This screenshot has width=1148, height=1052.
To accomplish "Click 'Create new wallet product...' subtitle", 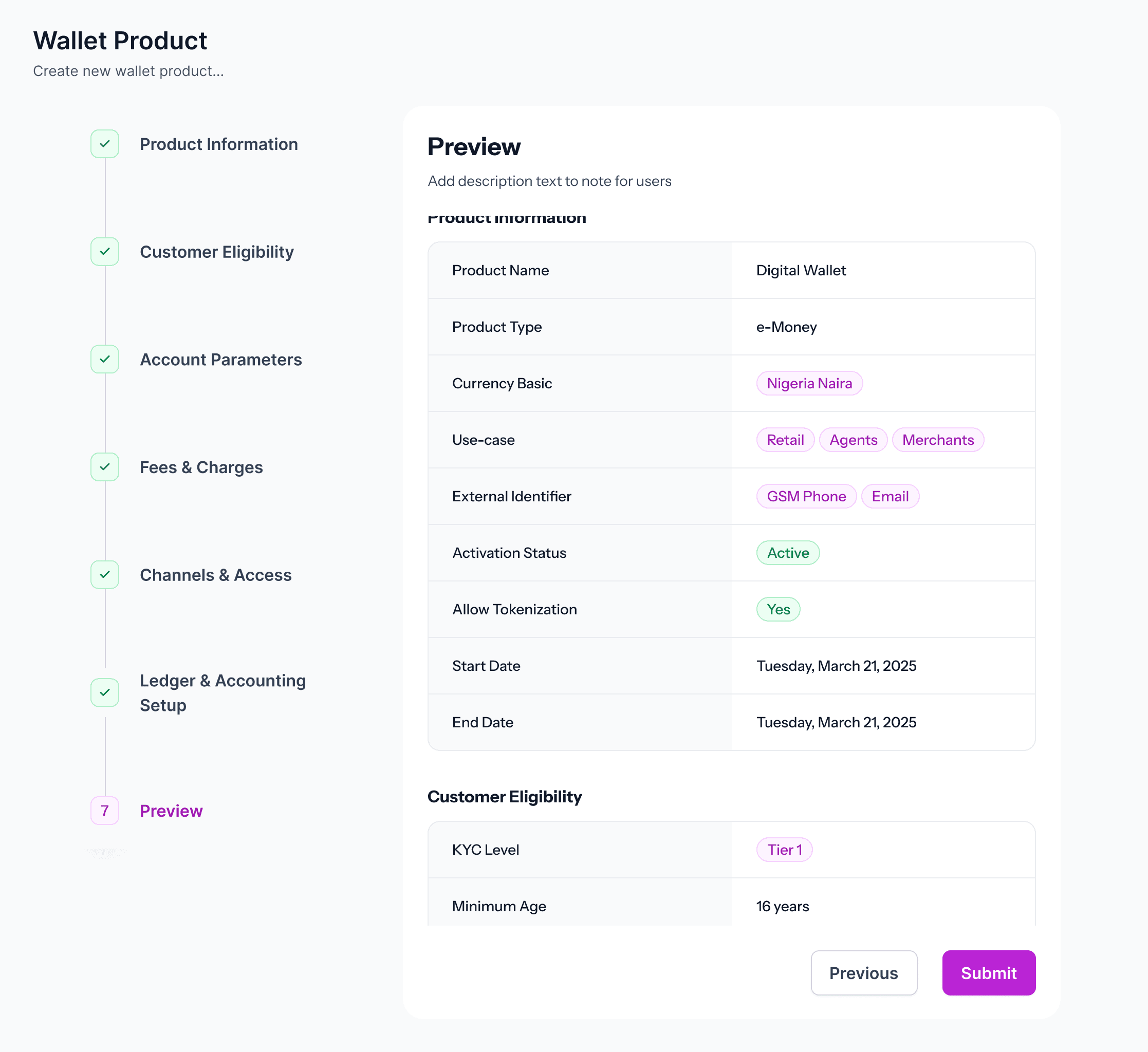I will pos(128,70).
